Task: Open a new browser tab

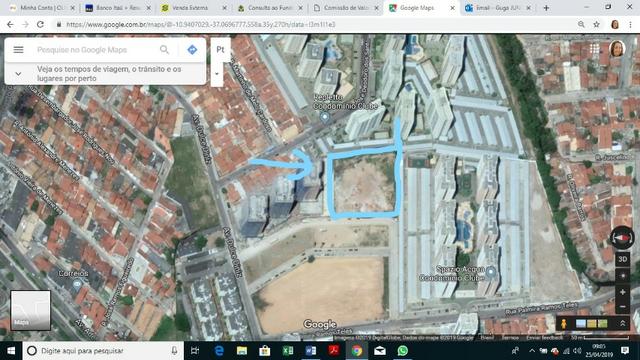Action: (x=546, y=8)
